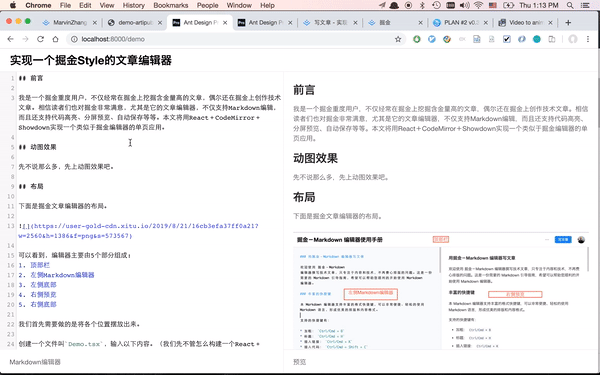Open the Chrome profile avatar
Viewport: 600px width, 375px height.
click(x=572, y=39)
